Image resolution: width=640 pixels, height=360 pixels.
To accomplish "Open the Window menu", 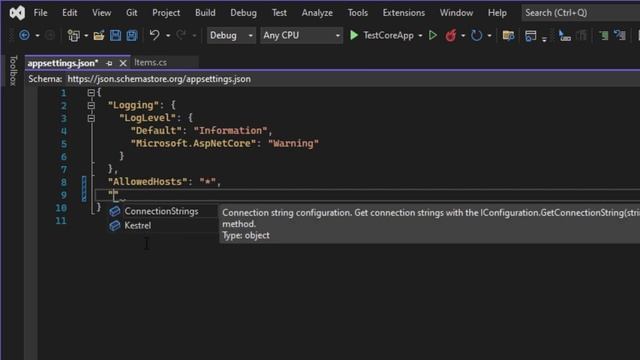I will [456, 13].
